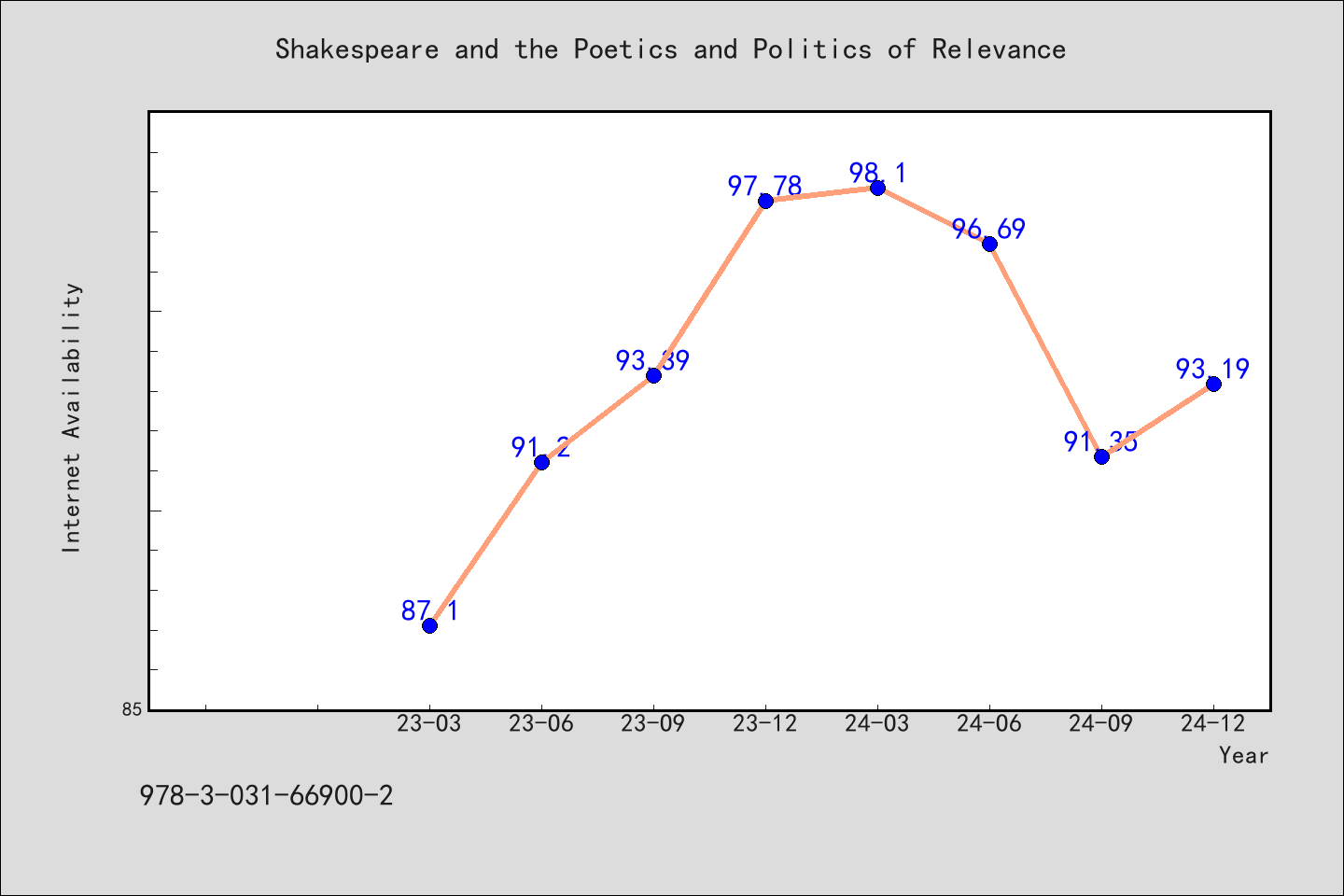
Task: Click the 23-12 x-axis label
Action: [765, 724]
